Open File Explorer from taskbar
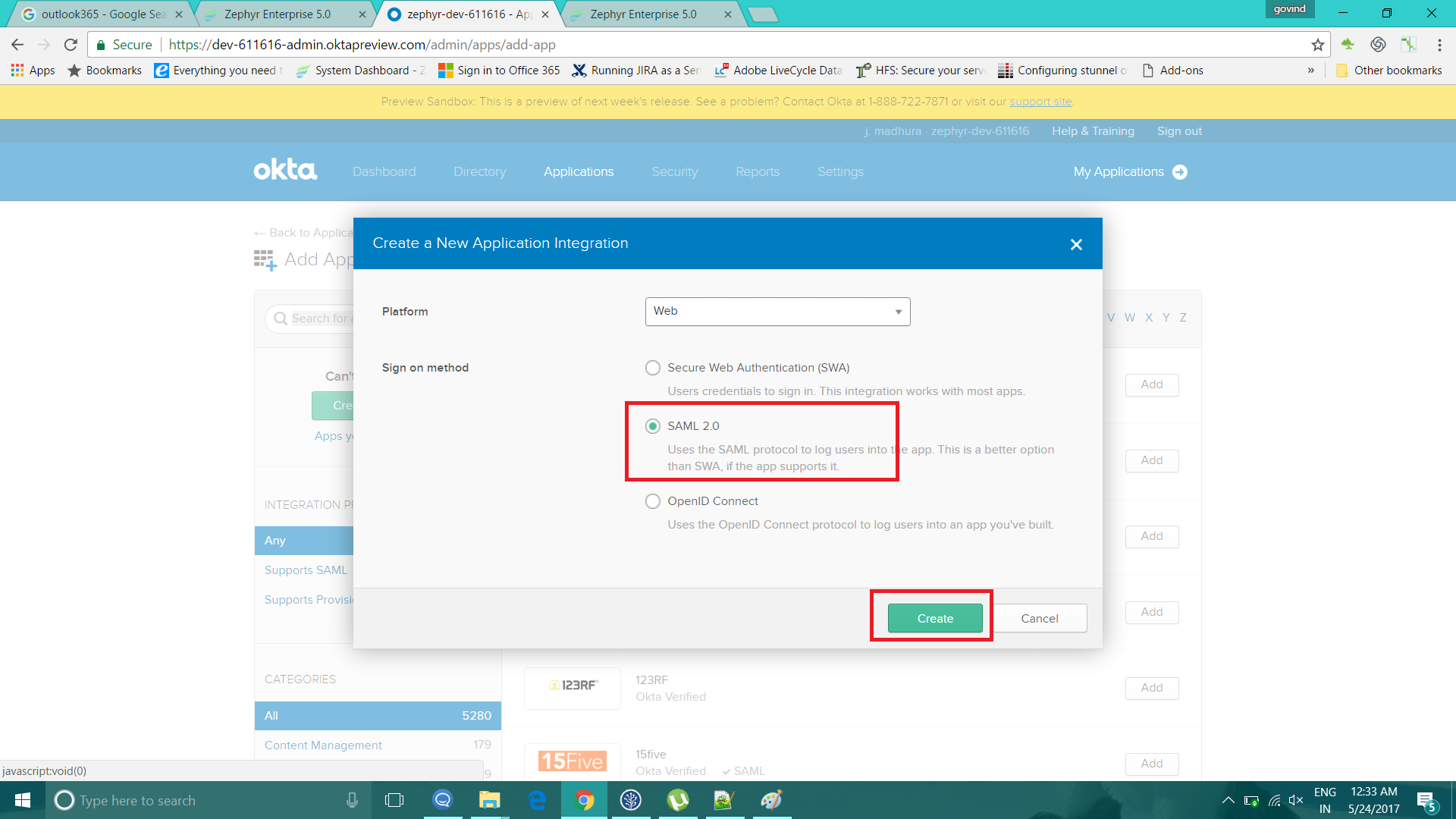 tap(489, 800)
